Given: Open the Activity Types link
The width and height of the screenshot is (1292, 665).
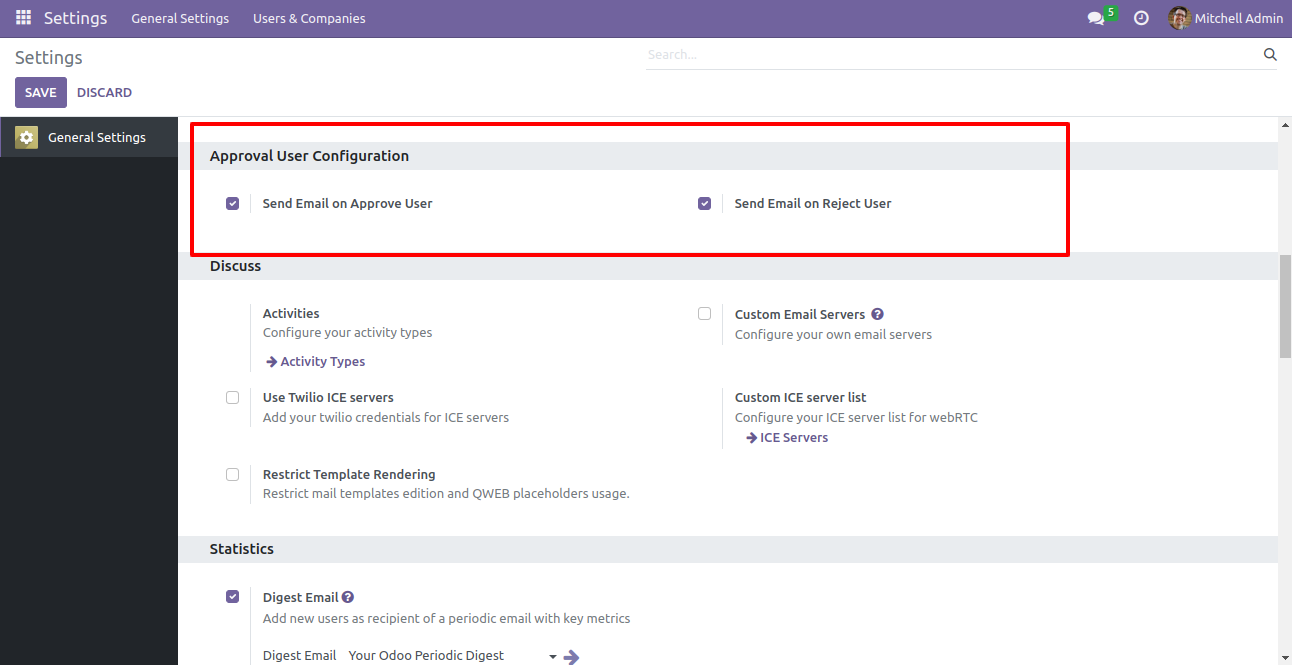Looking at the screenshot, I should [316, 361].
